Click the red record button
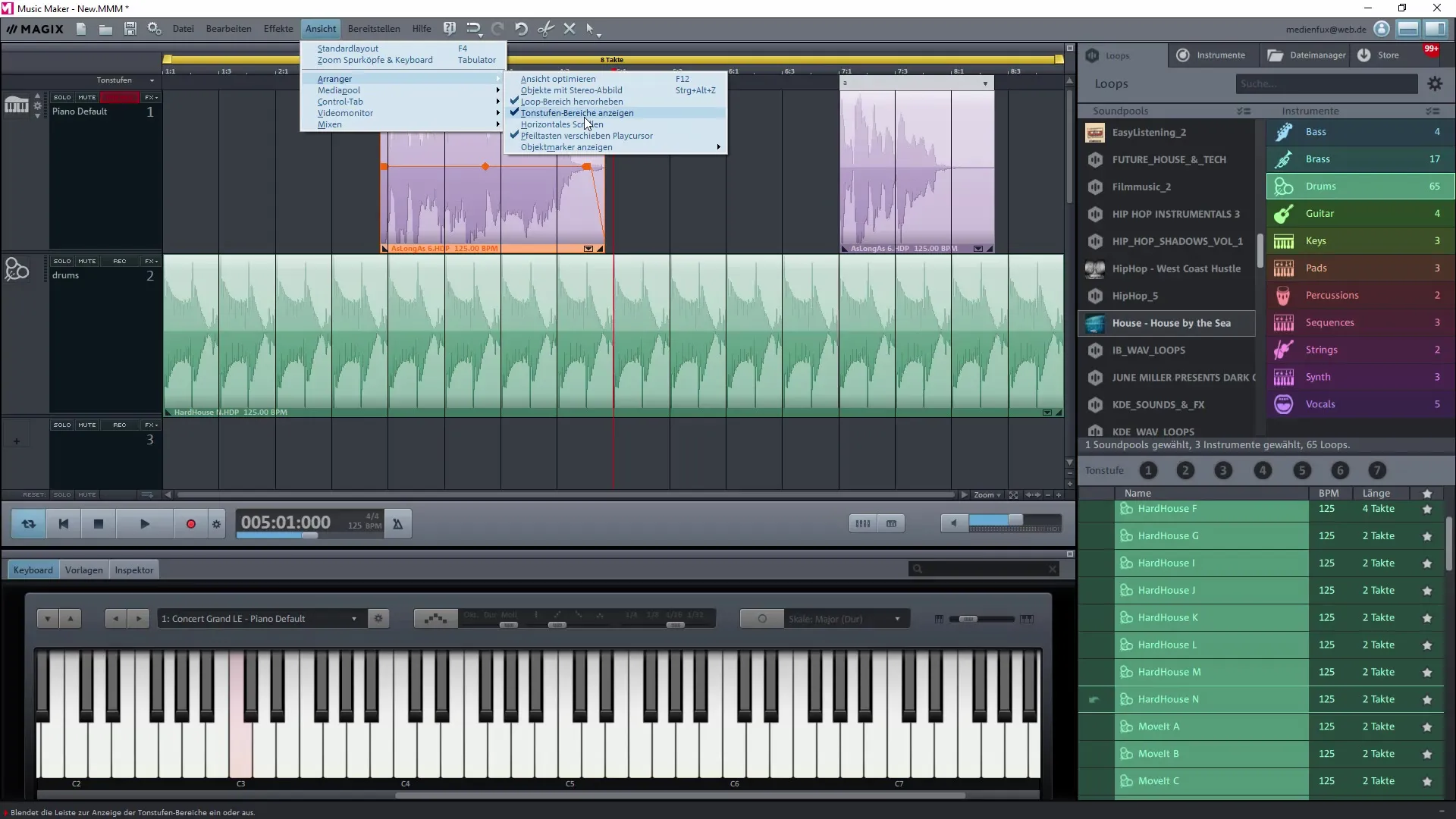The width and height of the screenshot is (1456, 819). click(191, 524)
